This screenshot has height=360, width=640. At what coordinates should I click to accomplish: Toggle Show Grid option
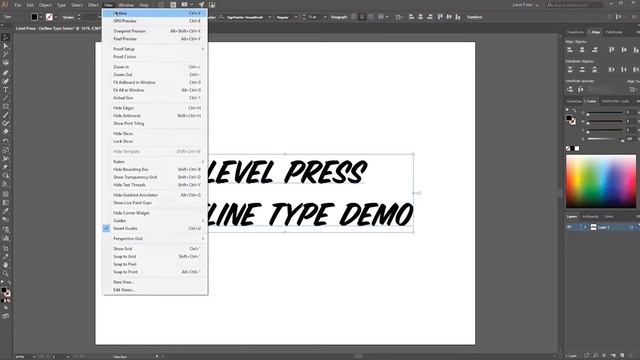point(155,249)
